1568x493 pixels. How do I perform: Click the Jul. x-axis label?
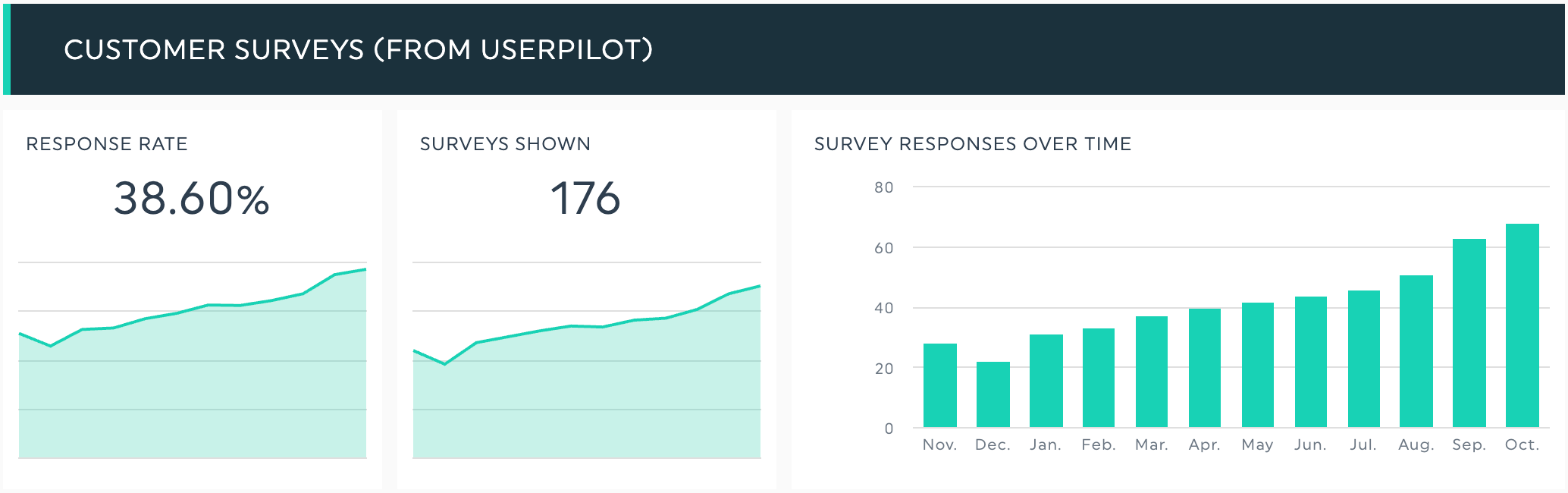click(1364, 446)
